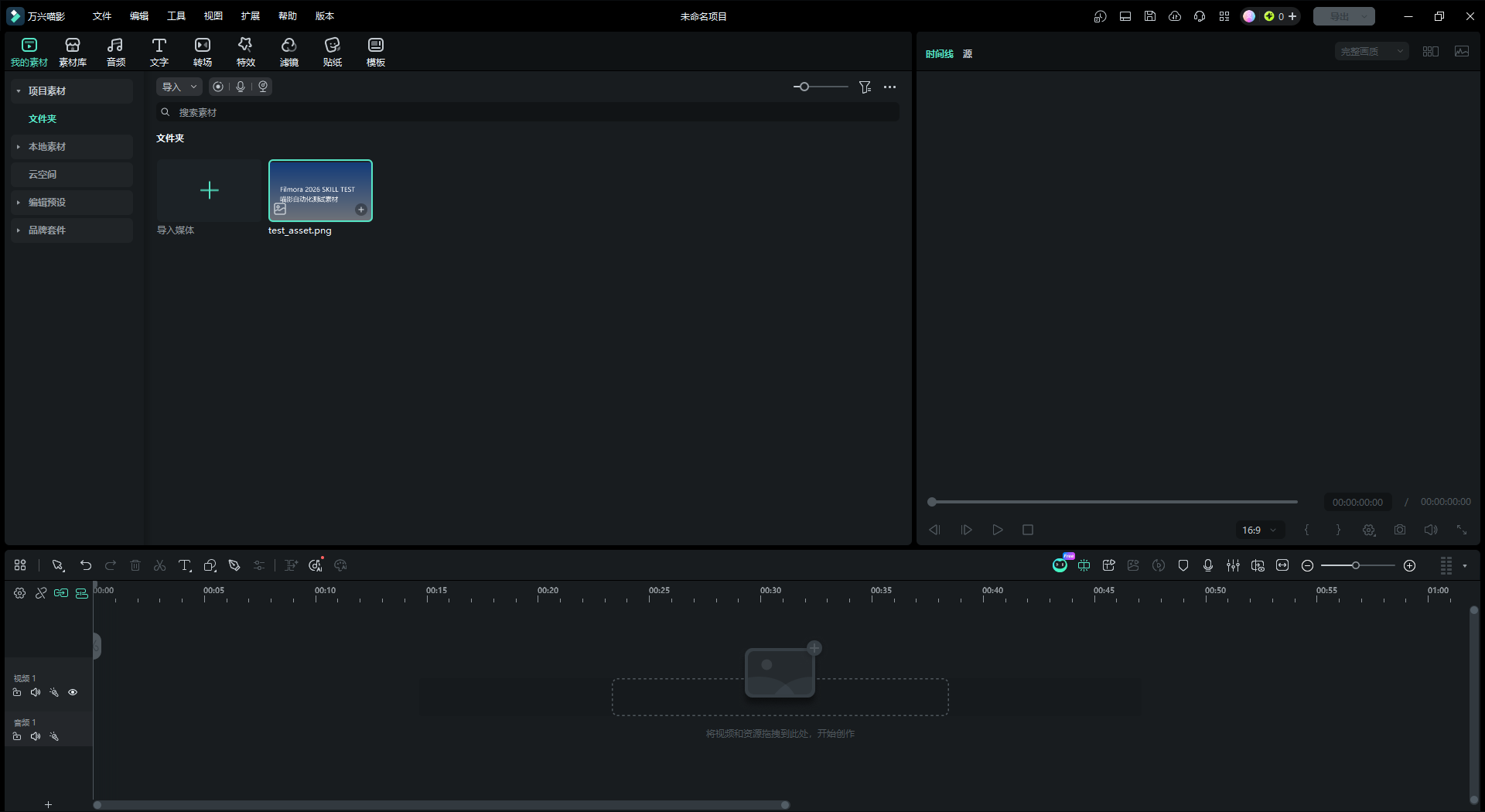Image resolution: width=1485 pixels, height=812 pixels.
Task: Open the 工具 menu
Action: 176,16
